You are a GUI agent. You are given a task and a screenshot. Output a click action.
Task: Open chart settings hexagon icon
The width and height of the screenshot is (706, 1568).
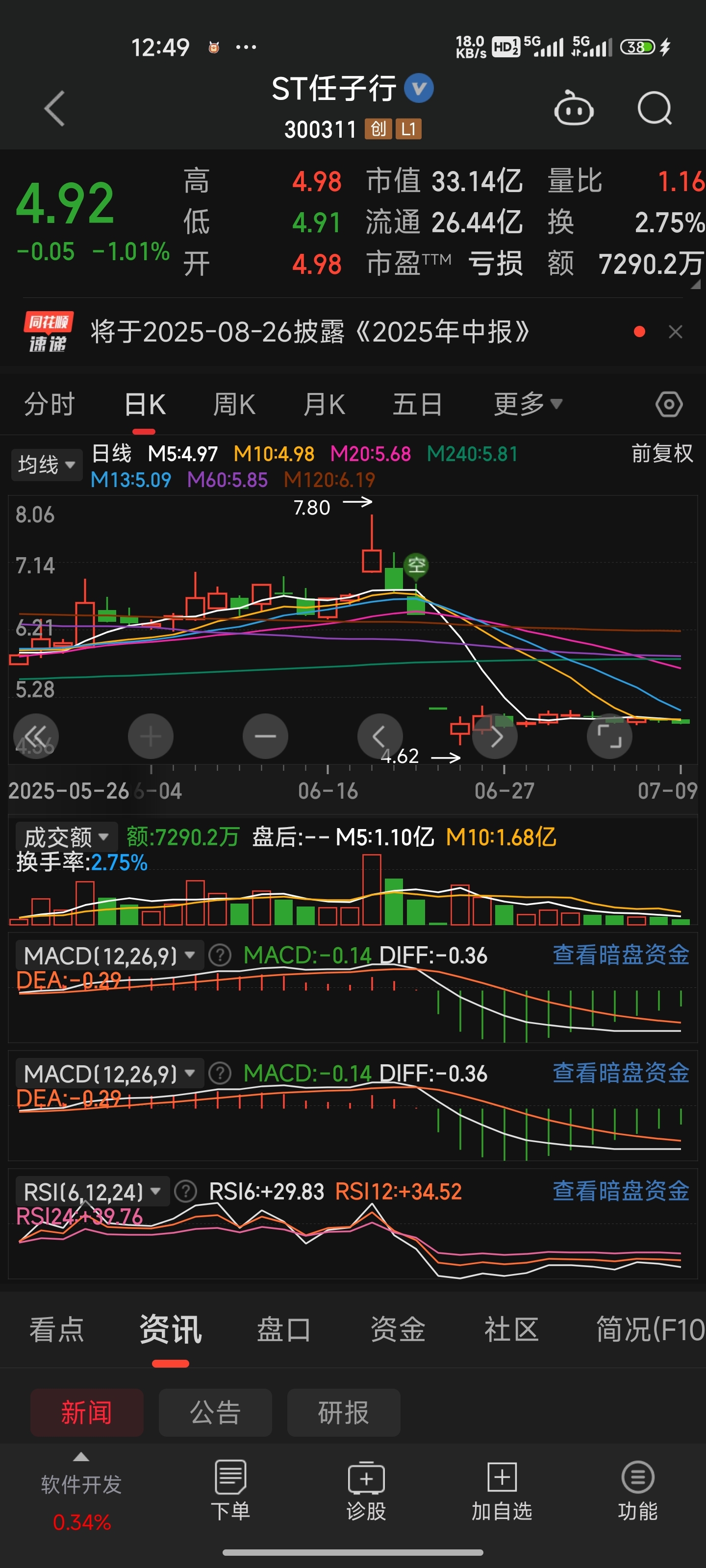pos(669,404)
